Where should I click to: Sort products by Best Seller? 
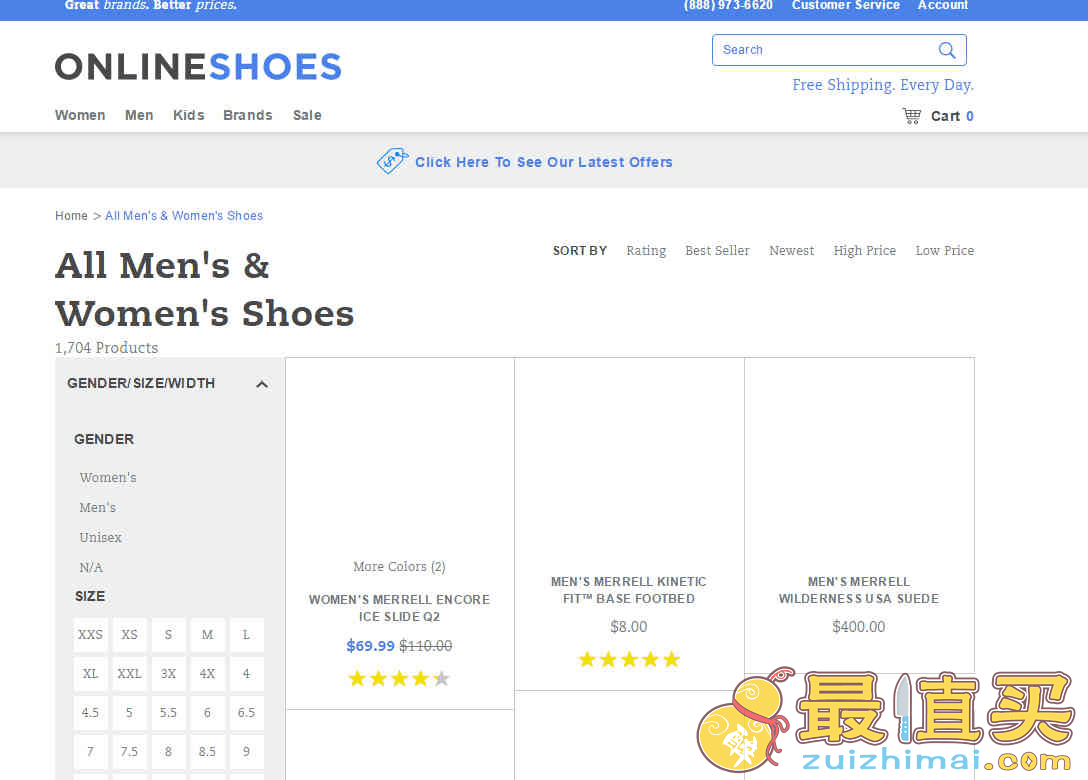[717, 251]
